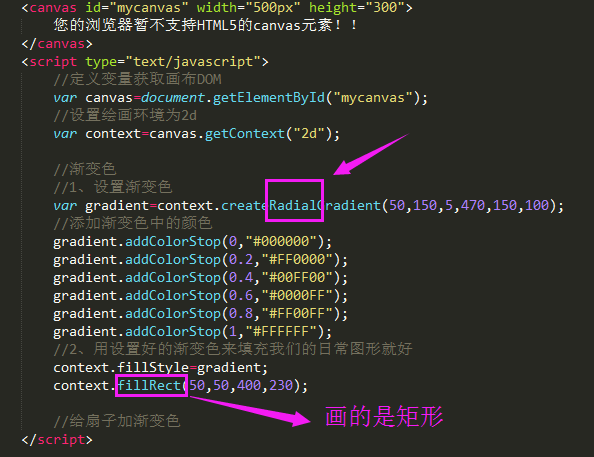Click the comment '//1、设置渐变色'
Viewport: 594px width, 457px height.
click(x=113, y=187)
